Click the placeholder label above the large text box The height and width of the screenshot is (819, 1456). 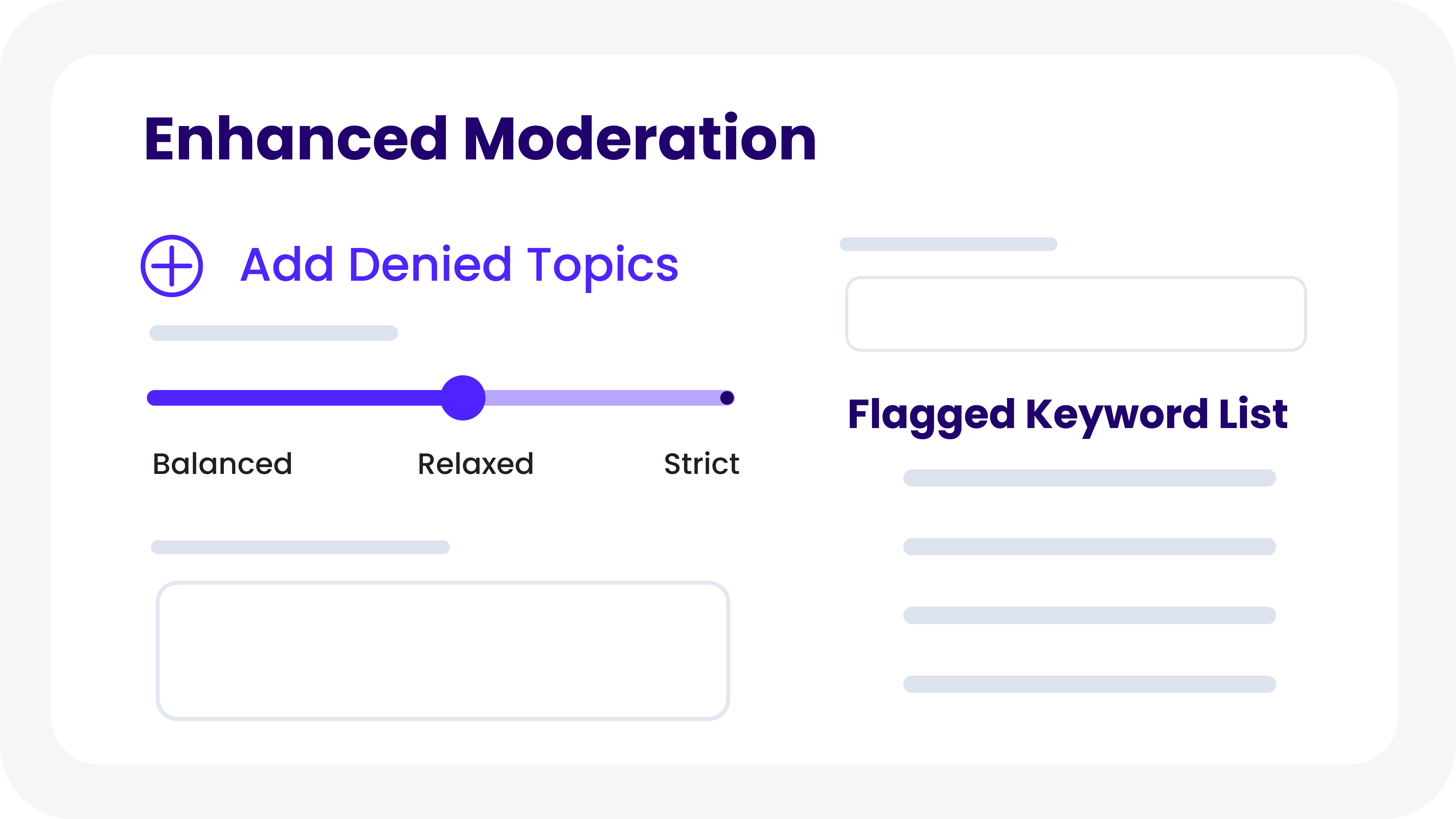click(300, 547)
